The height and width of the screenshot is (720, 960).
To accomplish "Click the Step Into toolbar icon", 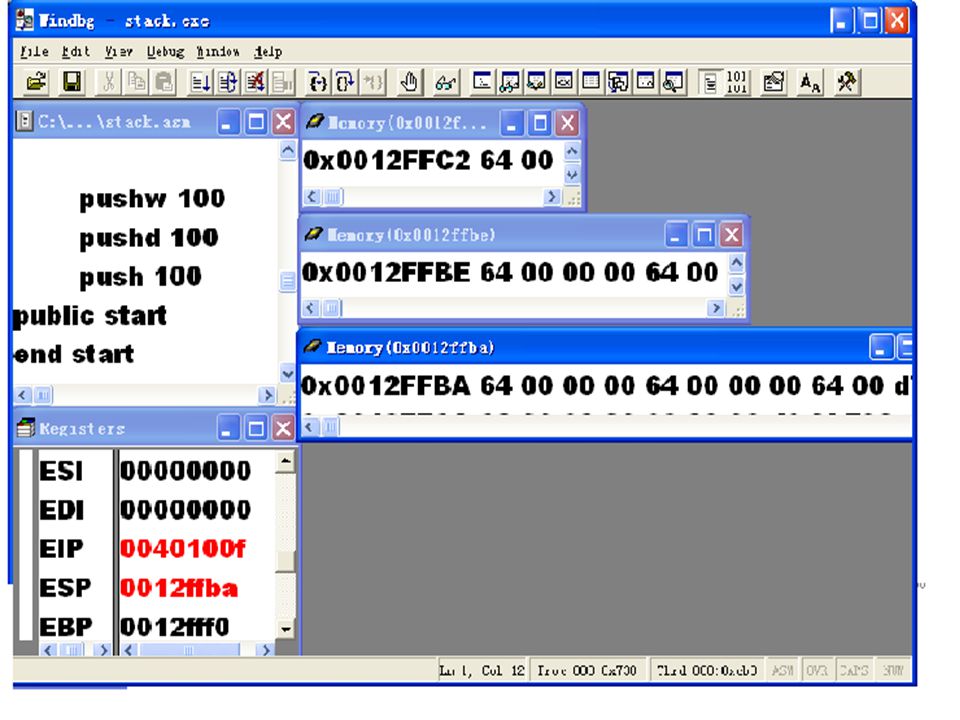I will (x=318, y=81).
